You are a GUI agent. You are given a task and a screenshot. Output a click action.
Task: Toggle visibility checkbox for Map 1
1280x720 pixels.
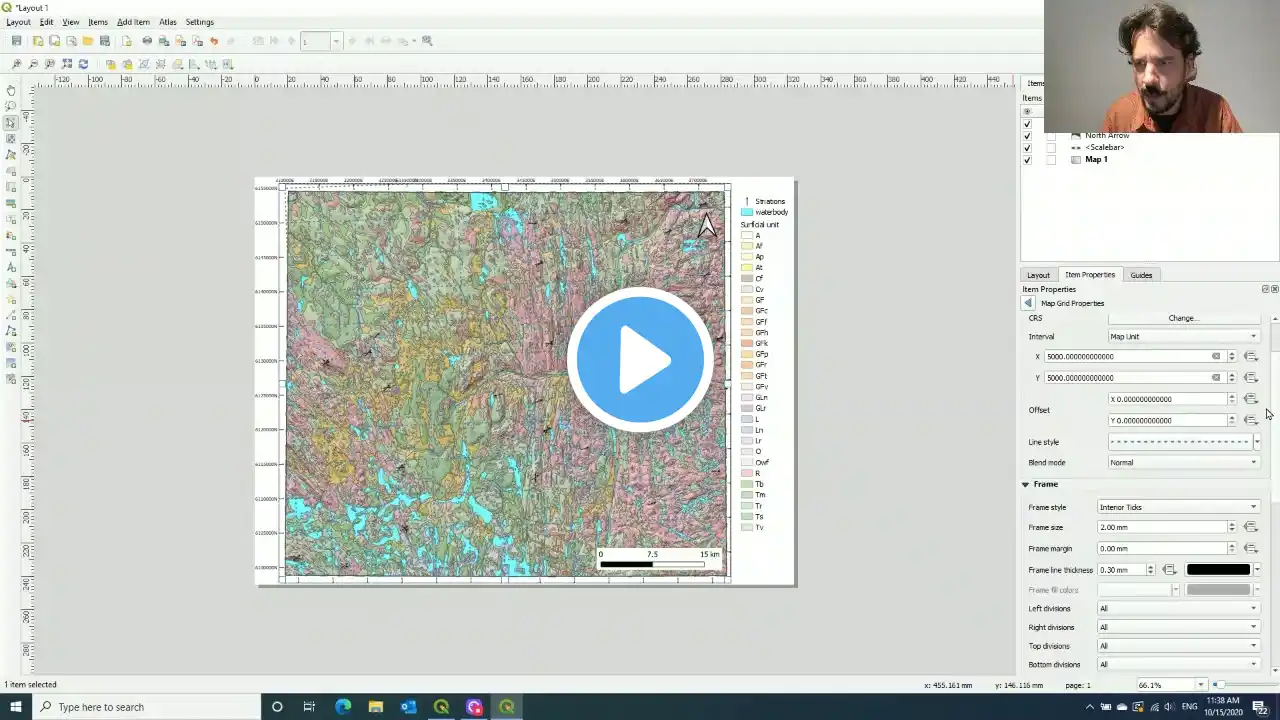click(x=1027, y=160)
